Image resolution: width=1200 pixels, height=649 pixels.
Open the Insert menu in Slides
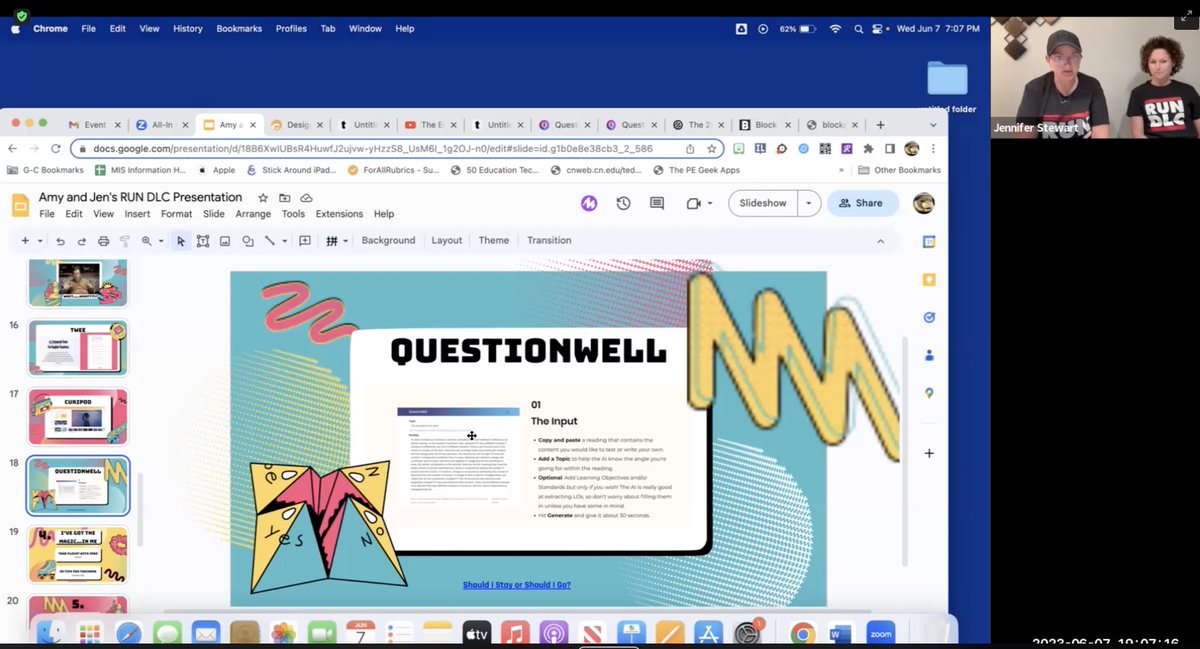tap(137, 214)
